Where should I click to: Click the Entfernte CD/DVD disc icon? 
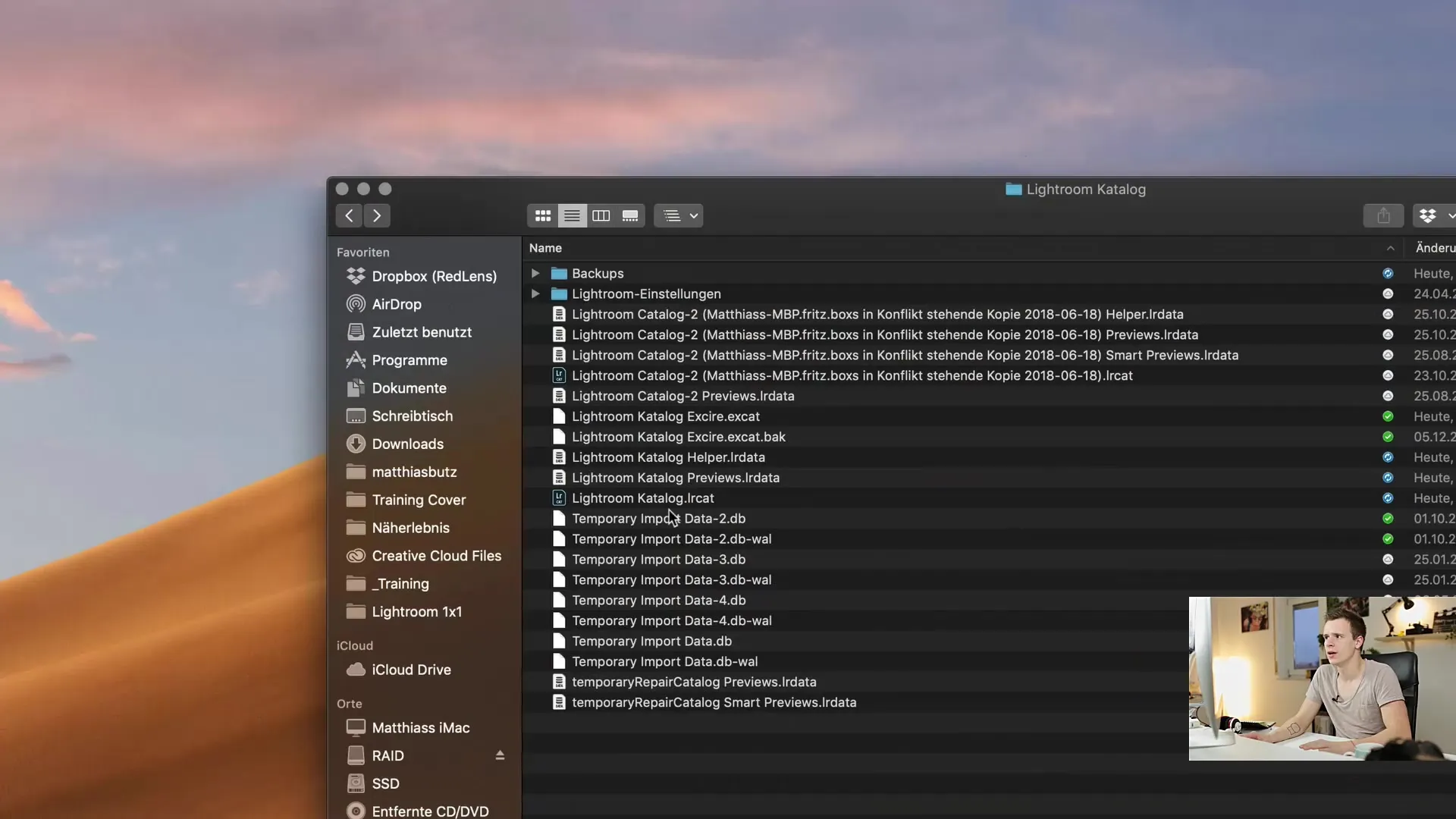point(356,811)
